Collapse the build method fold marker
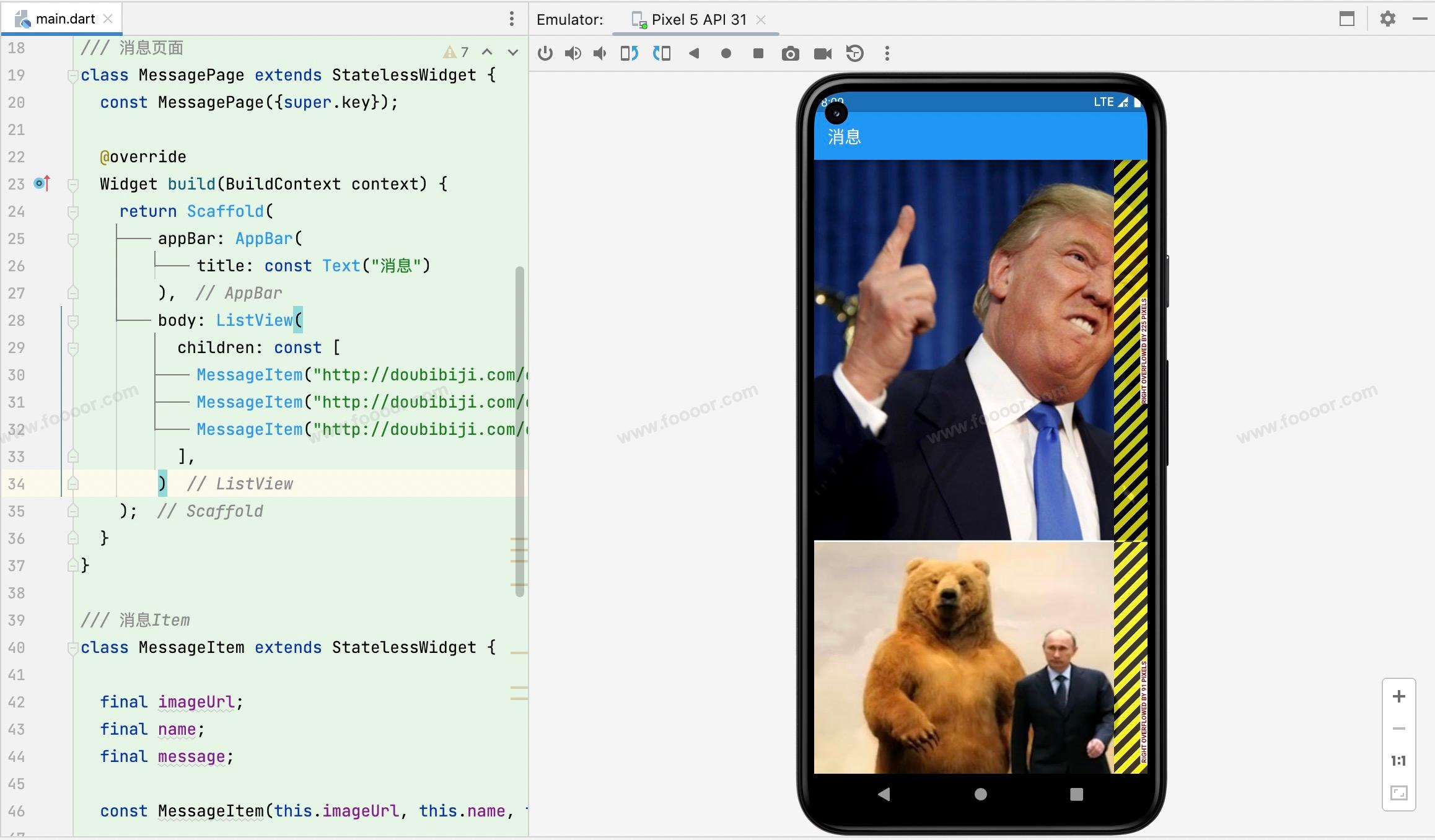The height and width of the screenshot is (840, 1435). (72, 185)
